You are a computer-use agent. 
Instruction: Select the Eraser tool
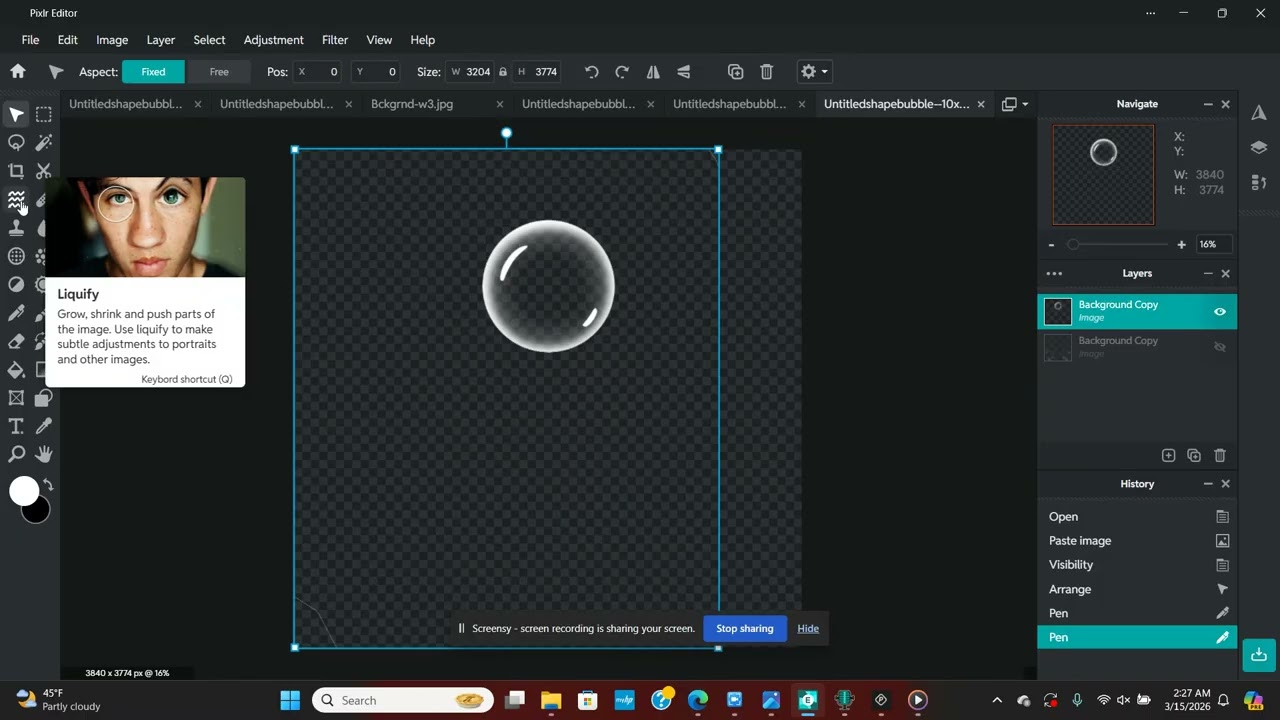click(16, 342)
